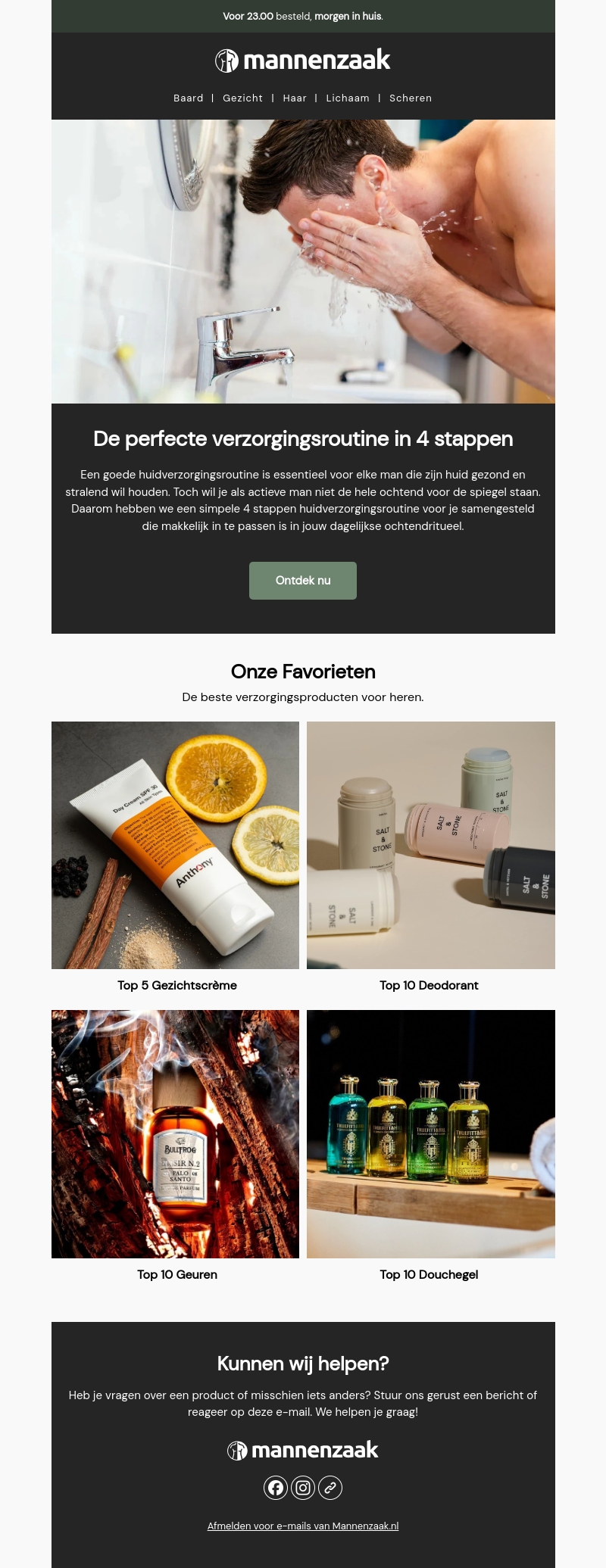This screenshot has height=1568, width=606.
Task: Click the Bullfrog perfume bottle image
Action: click(175, 1134)
